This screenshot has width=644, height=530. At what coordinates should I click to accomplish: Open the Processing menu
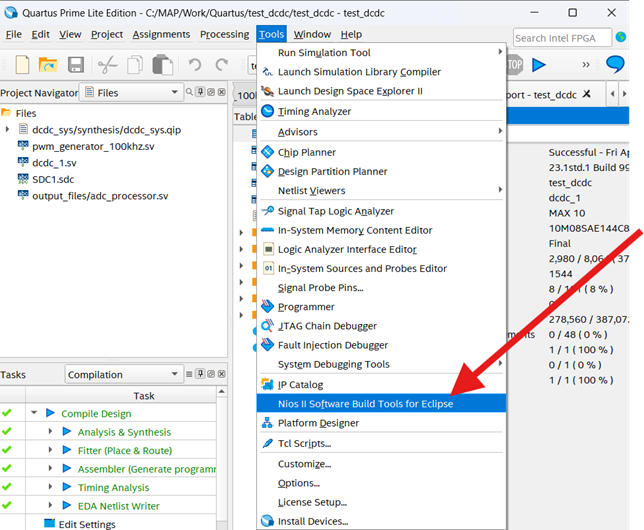(x=224, y=35)
